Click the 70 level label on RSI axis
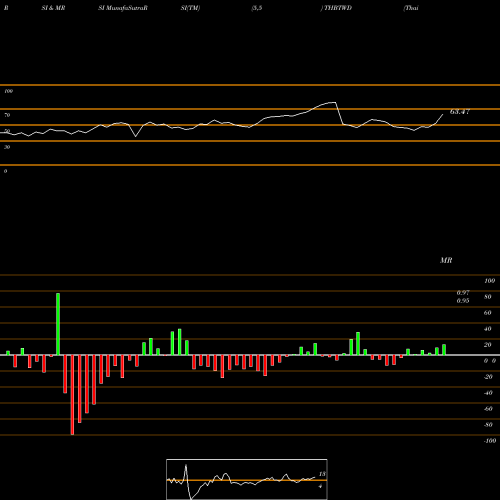The height and width of the screenshot is (500, 500). (7, 115)
